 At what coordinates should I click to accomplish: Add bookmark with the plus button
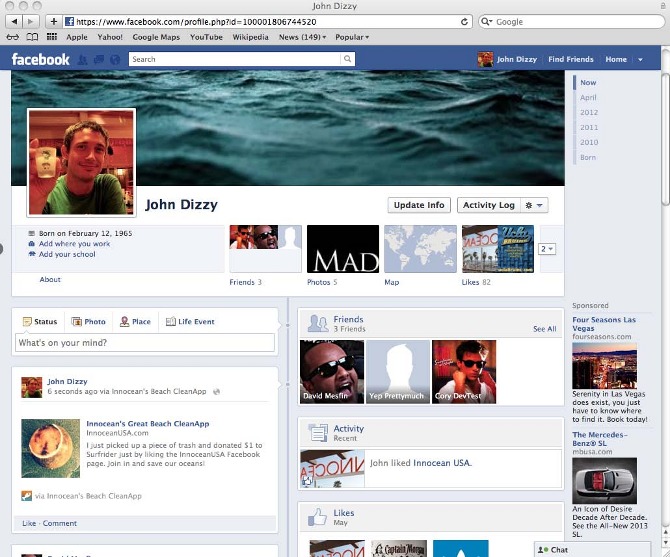coord(53,21)
